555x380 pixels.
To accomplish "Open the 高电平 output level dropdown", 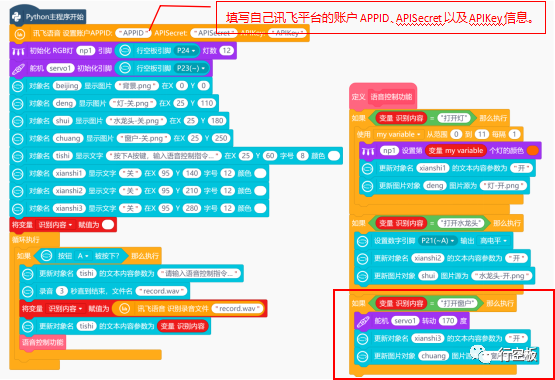I will point(493,241).
